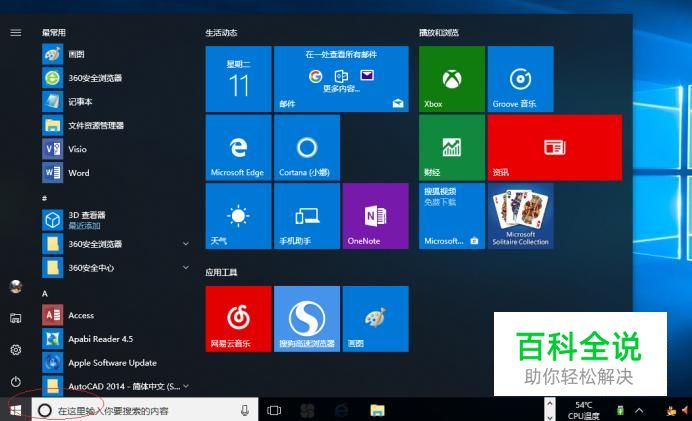692x421 pixels.
Task: Open Microsoft Solitaire Collection tile
Action: 520,216
